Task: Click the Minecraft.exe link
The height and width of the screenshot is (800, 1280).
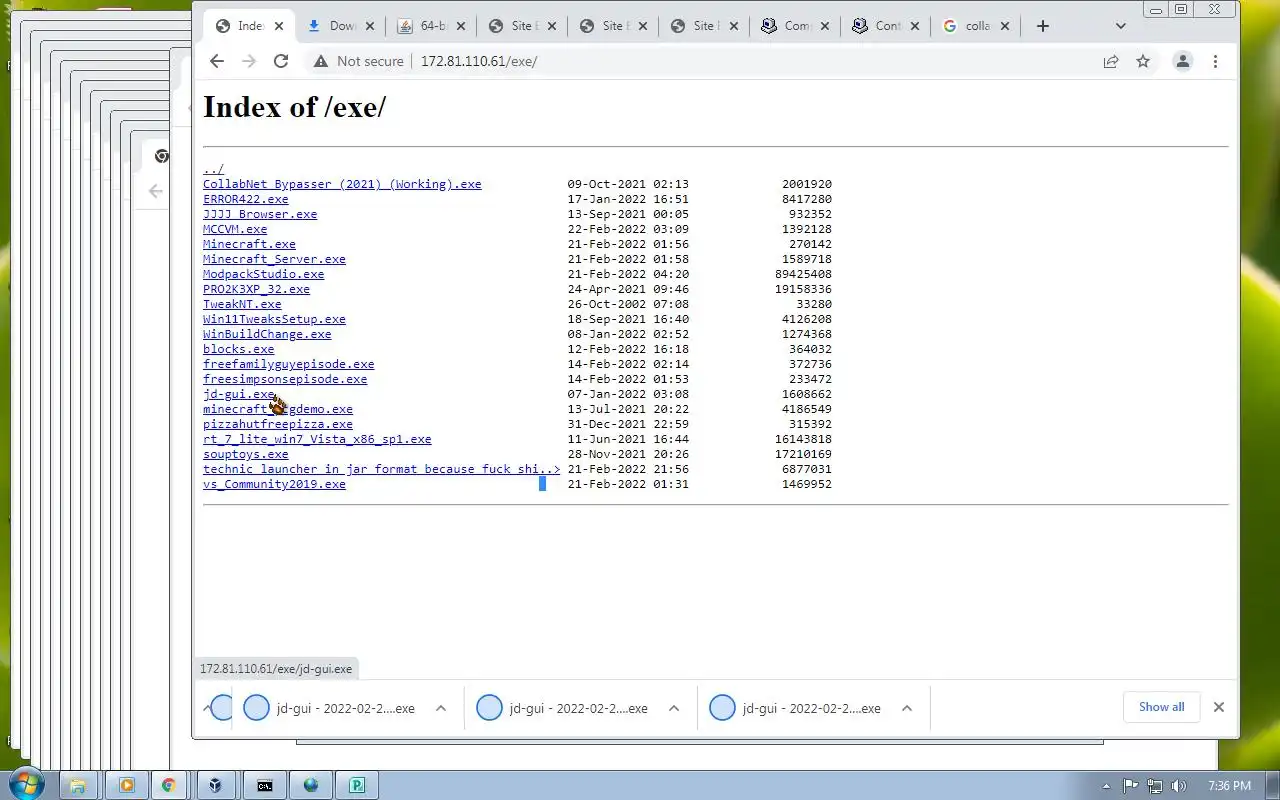Action: 249,244
